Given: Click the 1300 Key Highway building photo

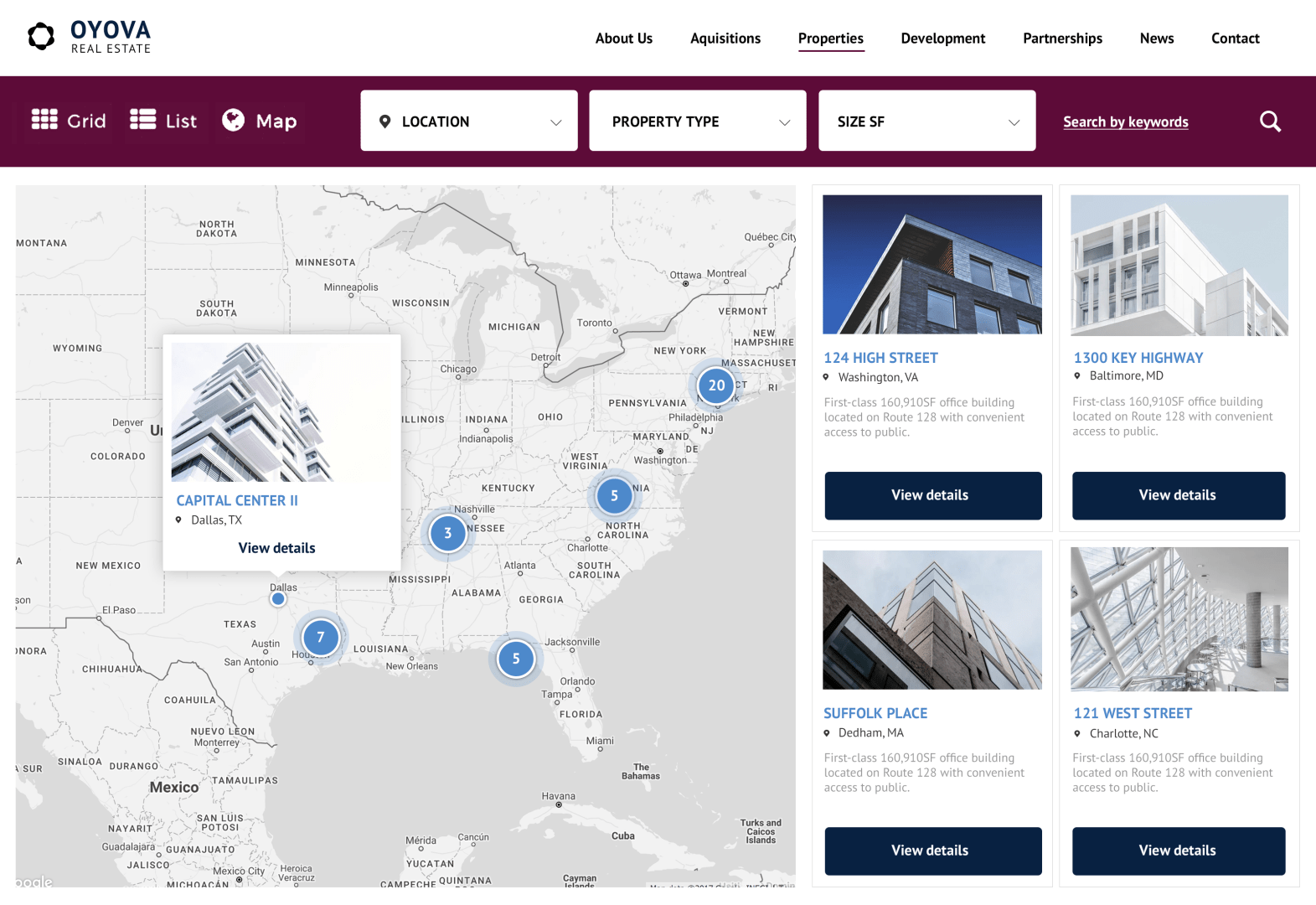Looking at the screenshot, I should pos(1179,266).
